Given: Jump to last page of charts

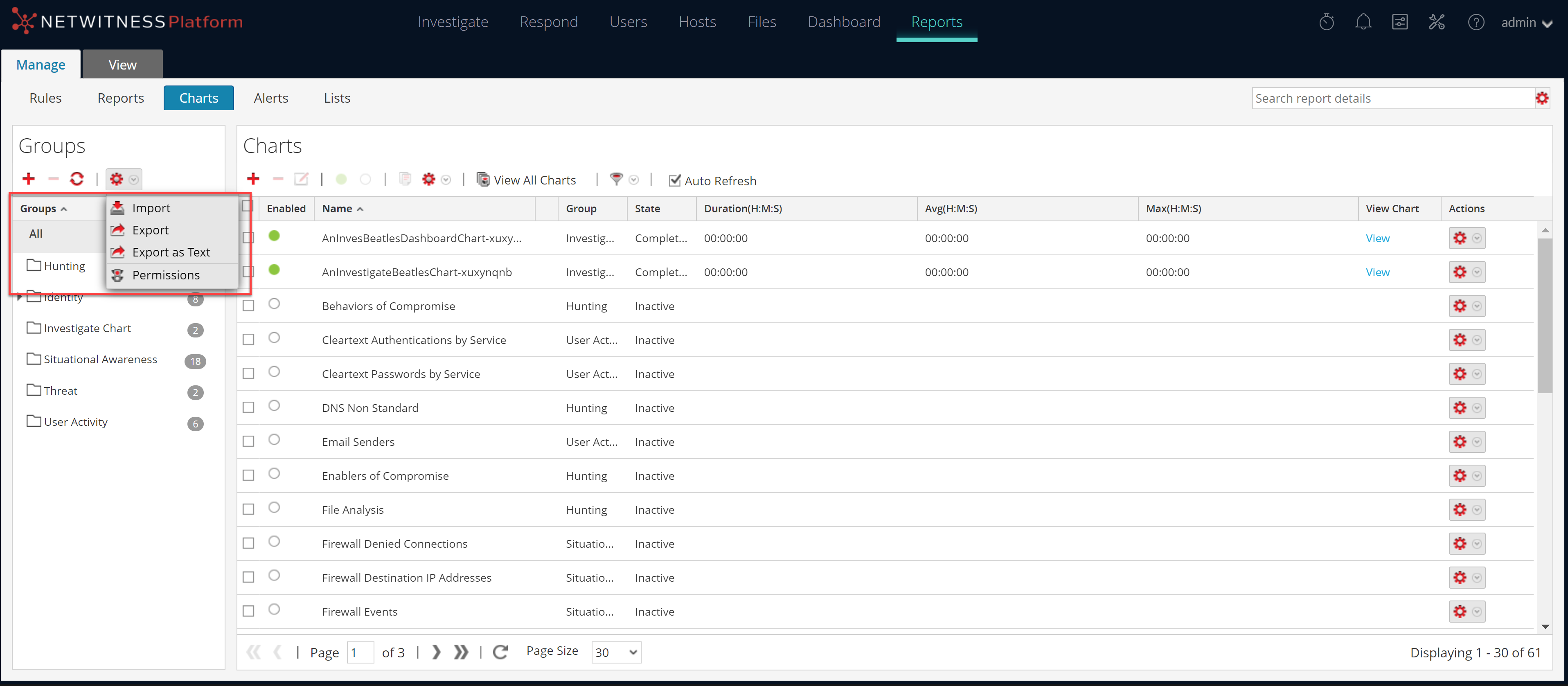Looking at the screenshot, I should (x=461, y=652).
